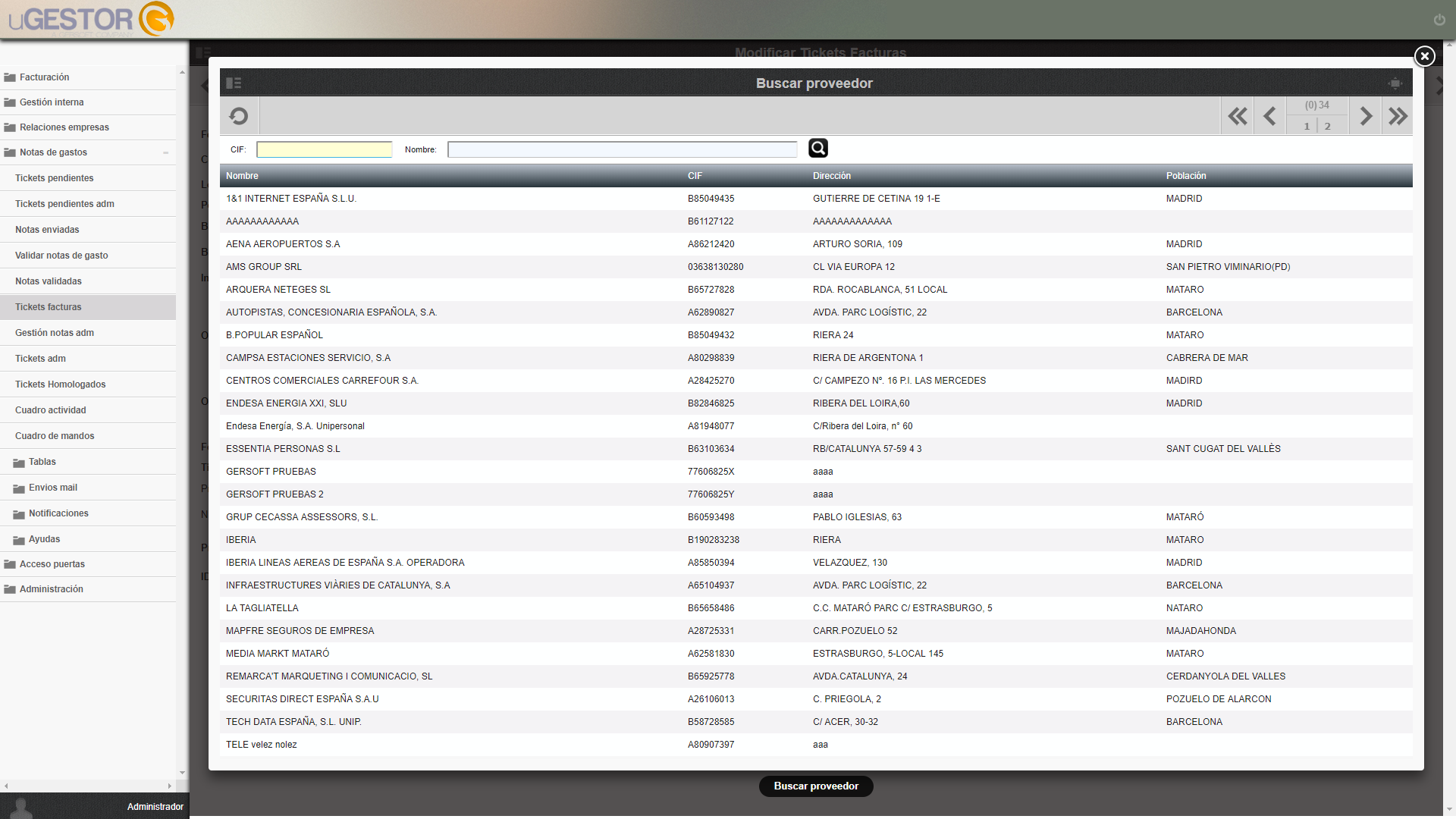The width and height of the screenshot is (1456, 819).
Task: Select provider CENTROS COMERCIALES CARREFOUR S.A.
Action: point(816,381)
